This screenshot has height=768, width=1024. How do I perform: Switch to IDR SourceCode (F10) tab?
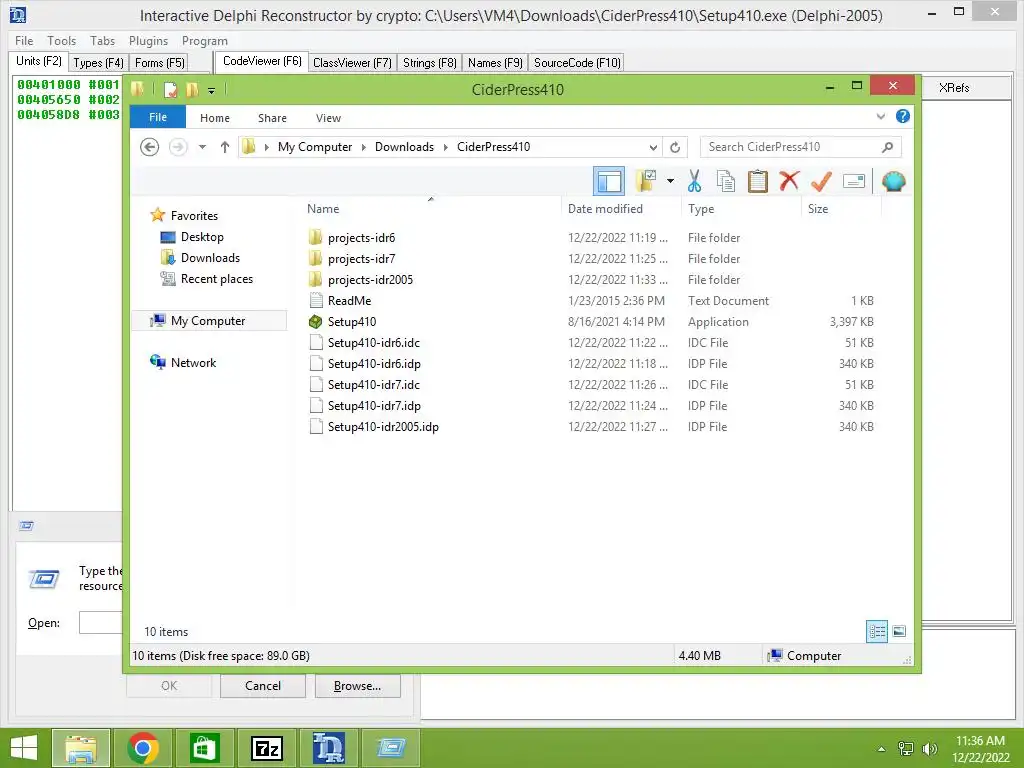pyautogui.click(x=577, y=63)
